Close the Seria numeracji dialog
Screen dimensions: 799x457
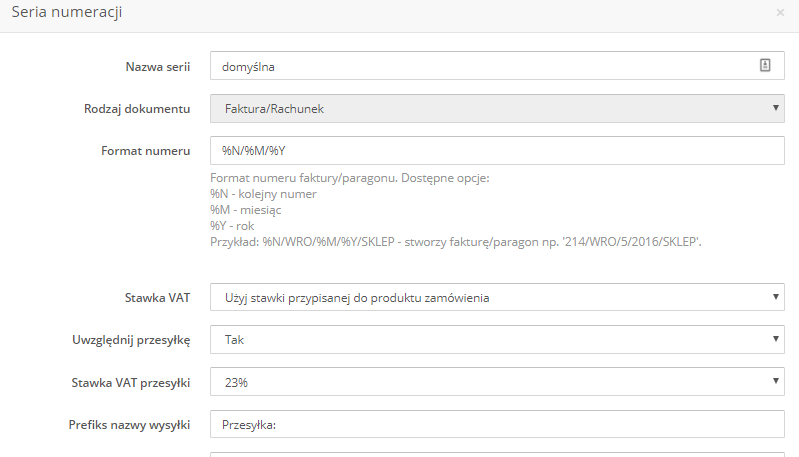(780, 13)
